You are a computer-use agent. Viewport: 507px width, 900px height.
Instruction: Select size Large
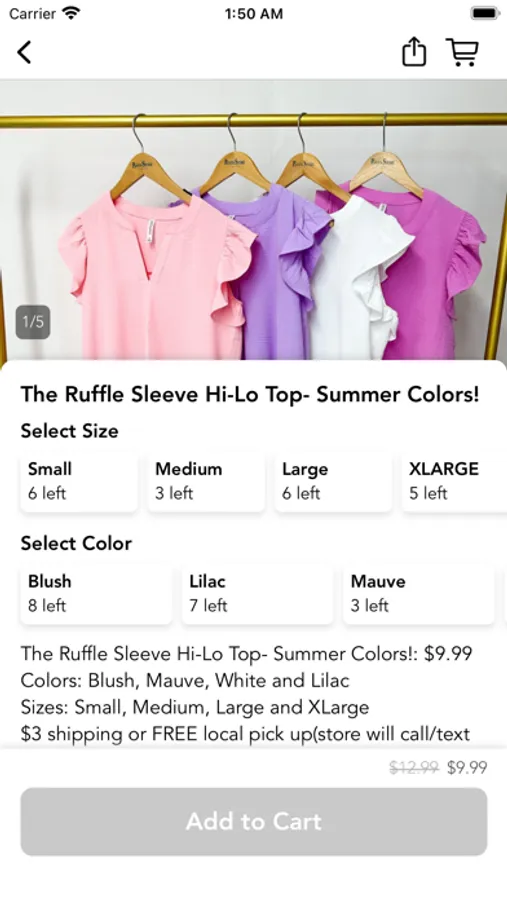[333, 481]
